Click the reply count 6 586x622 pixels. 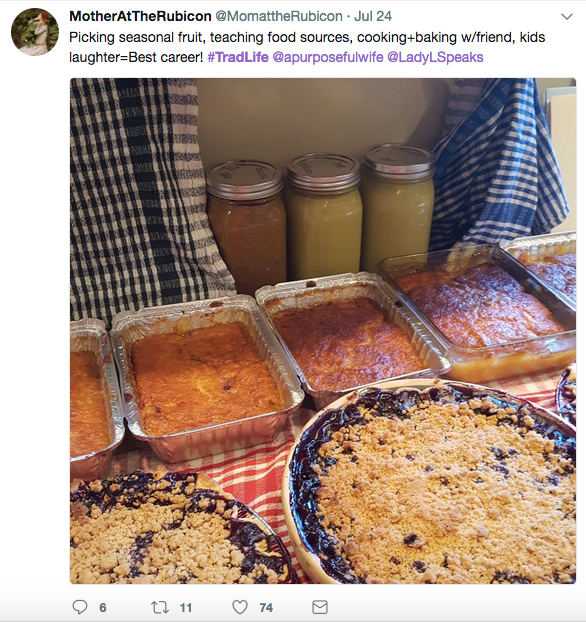pos(103,608)
